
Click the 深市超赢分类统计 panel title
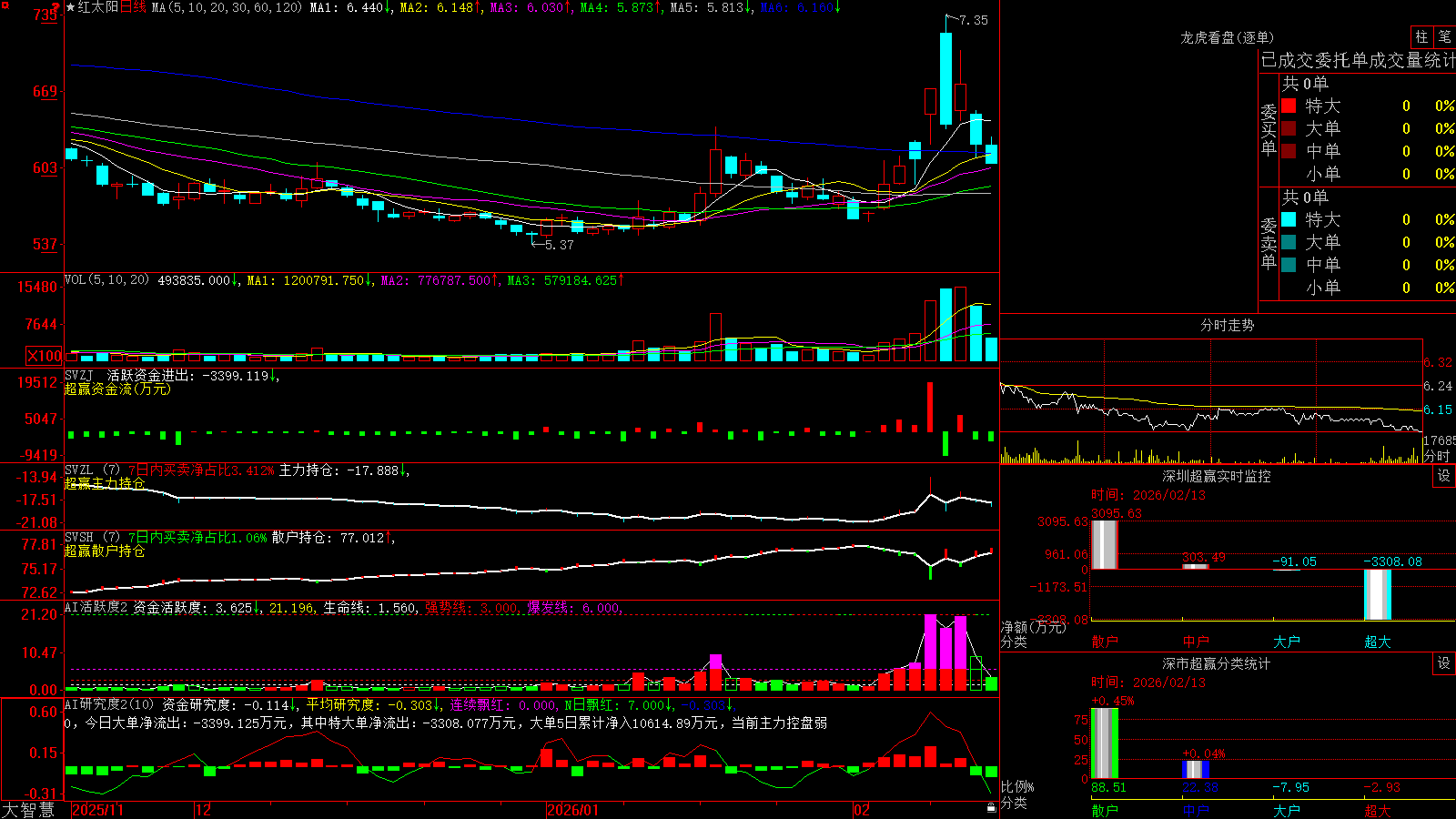[1217, 663]
